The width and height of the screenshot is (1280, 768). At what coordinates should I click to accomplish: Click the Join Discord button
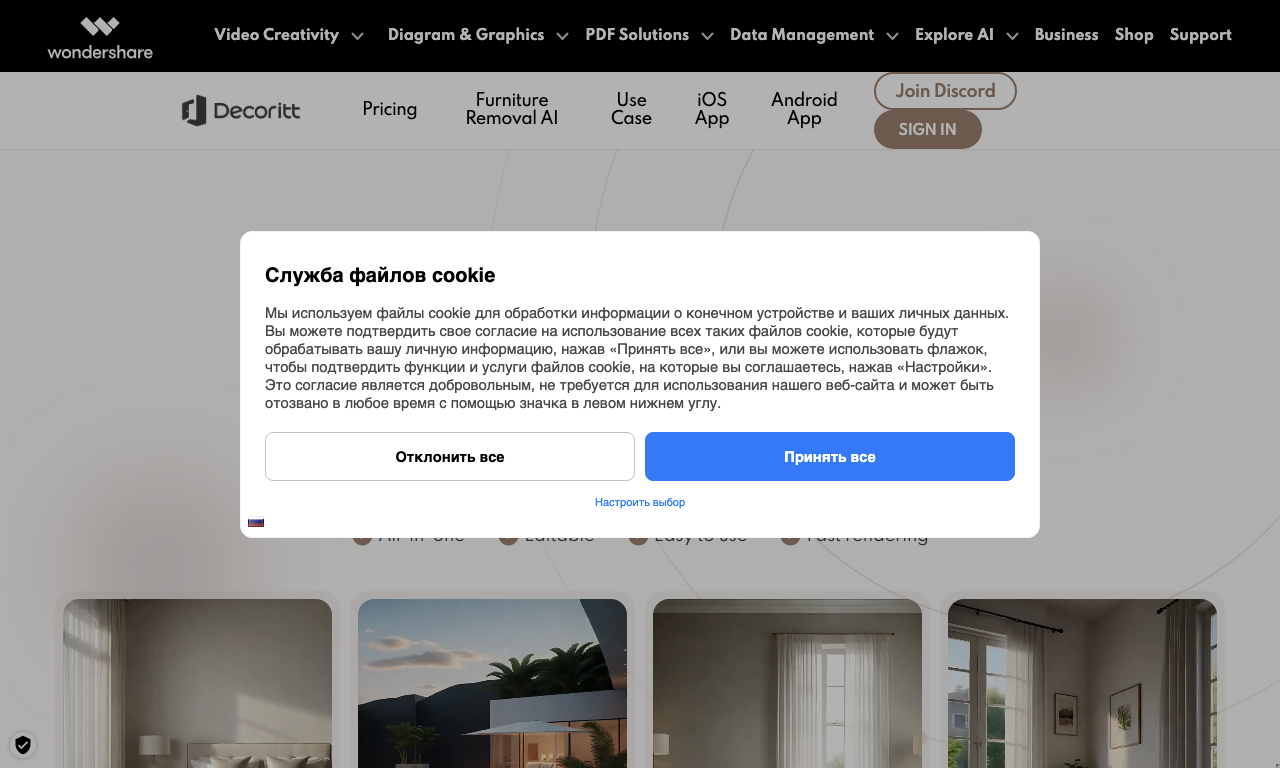945,91
